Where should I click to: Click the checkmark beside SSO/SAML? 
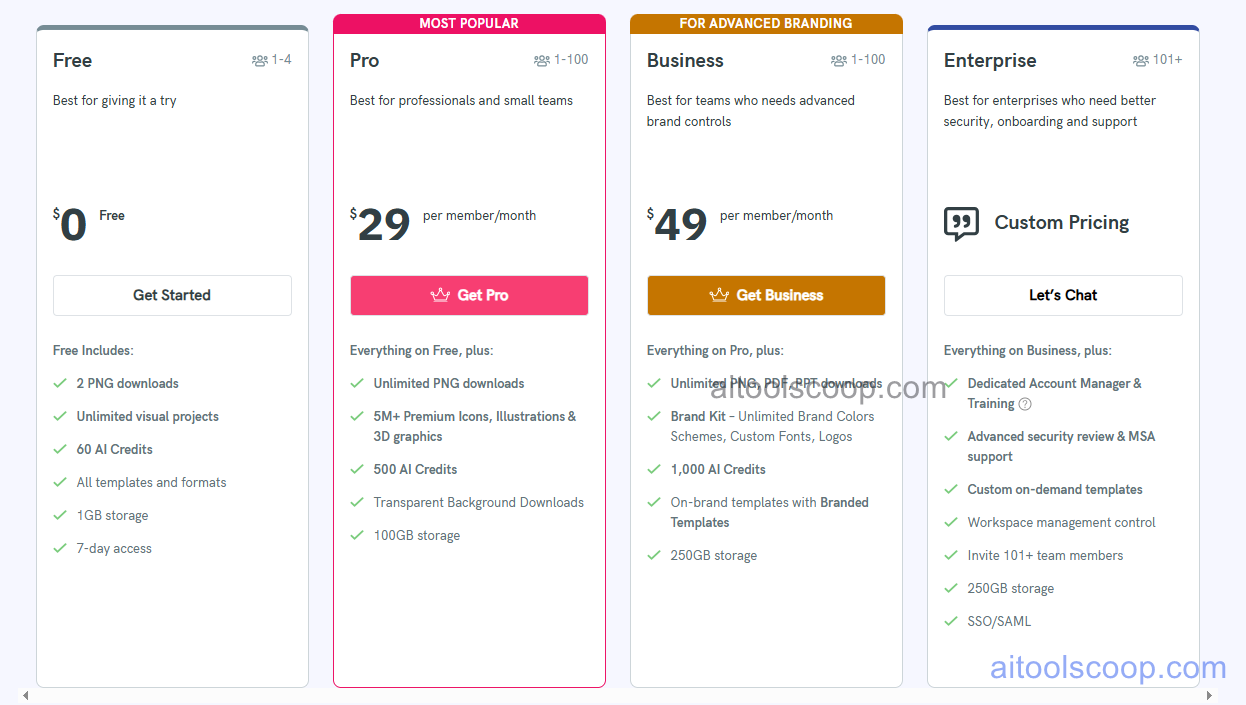(x=951, y=620)
